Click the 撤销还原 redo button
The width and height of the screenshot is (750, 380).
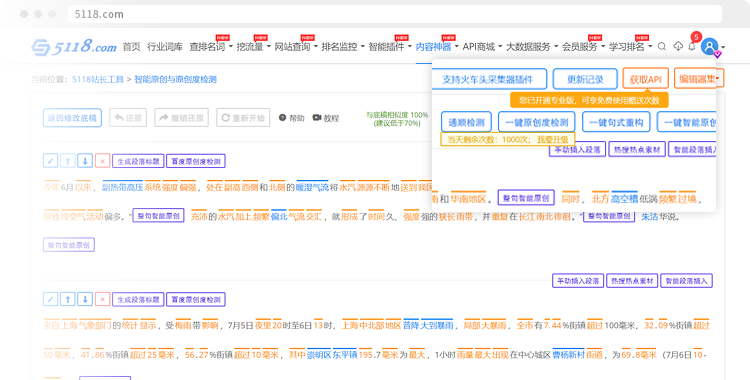click(x=181, y=118)
